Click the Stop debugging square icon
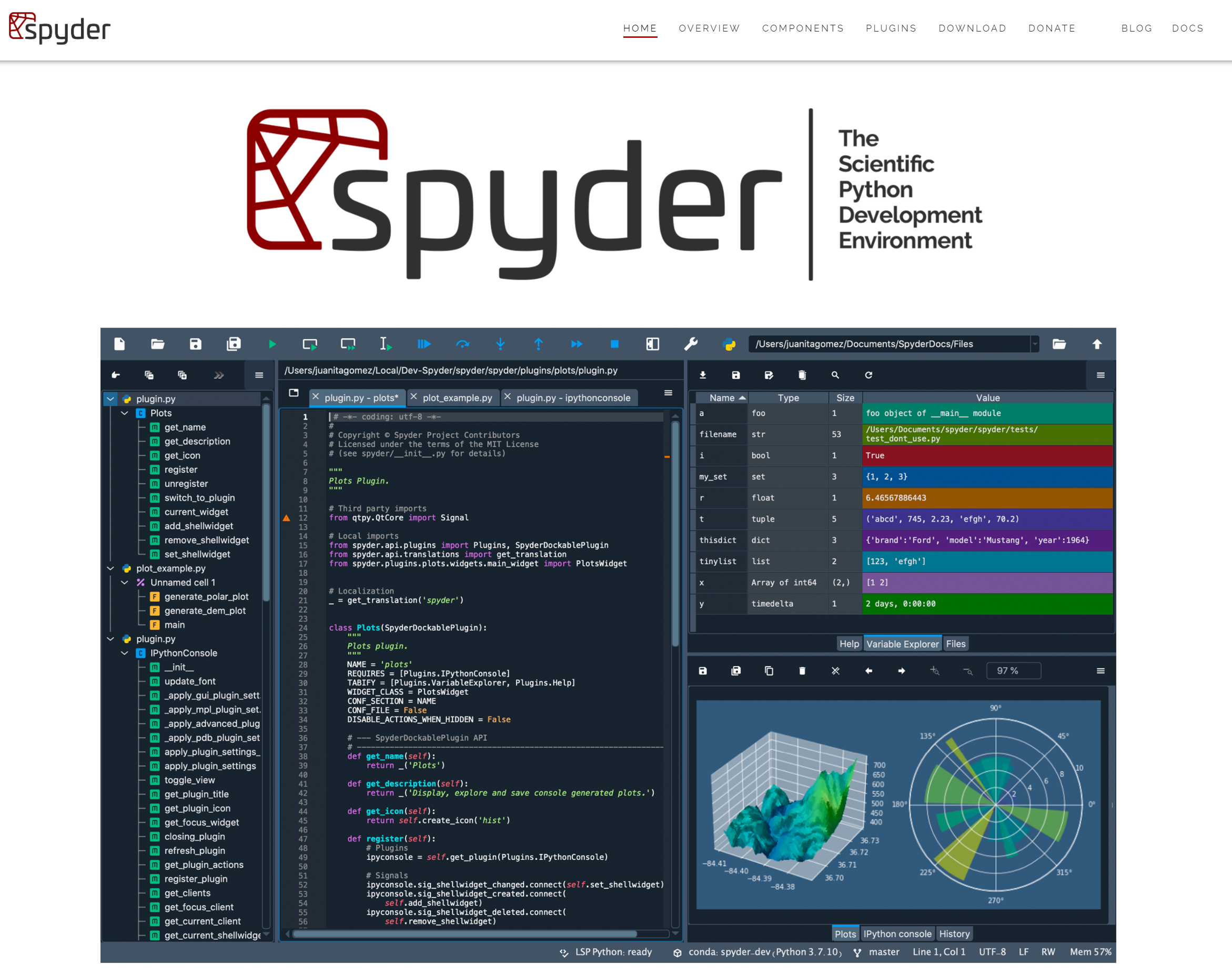Viewport: 1232px width, 974px height. coord(614,344)
